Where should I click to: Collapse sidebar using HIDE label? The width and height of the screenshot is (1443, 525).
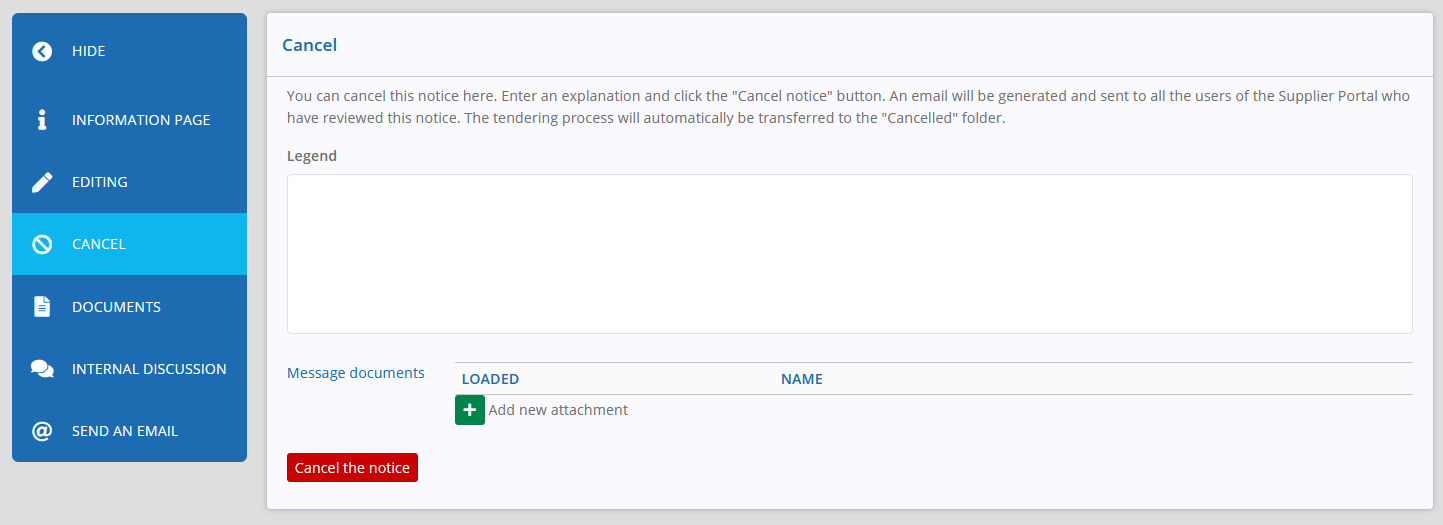click(88, 51)
